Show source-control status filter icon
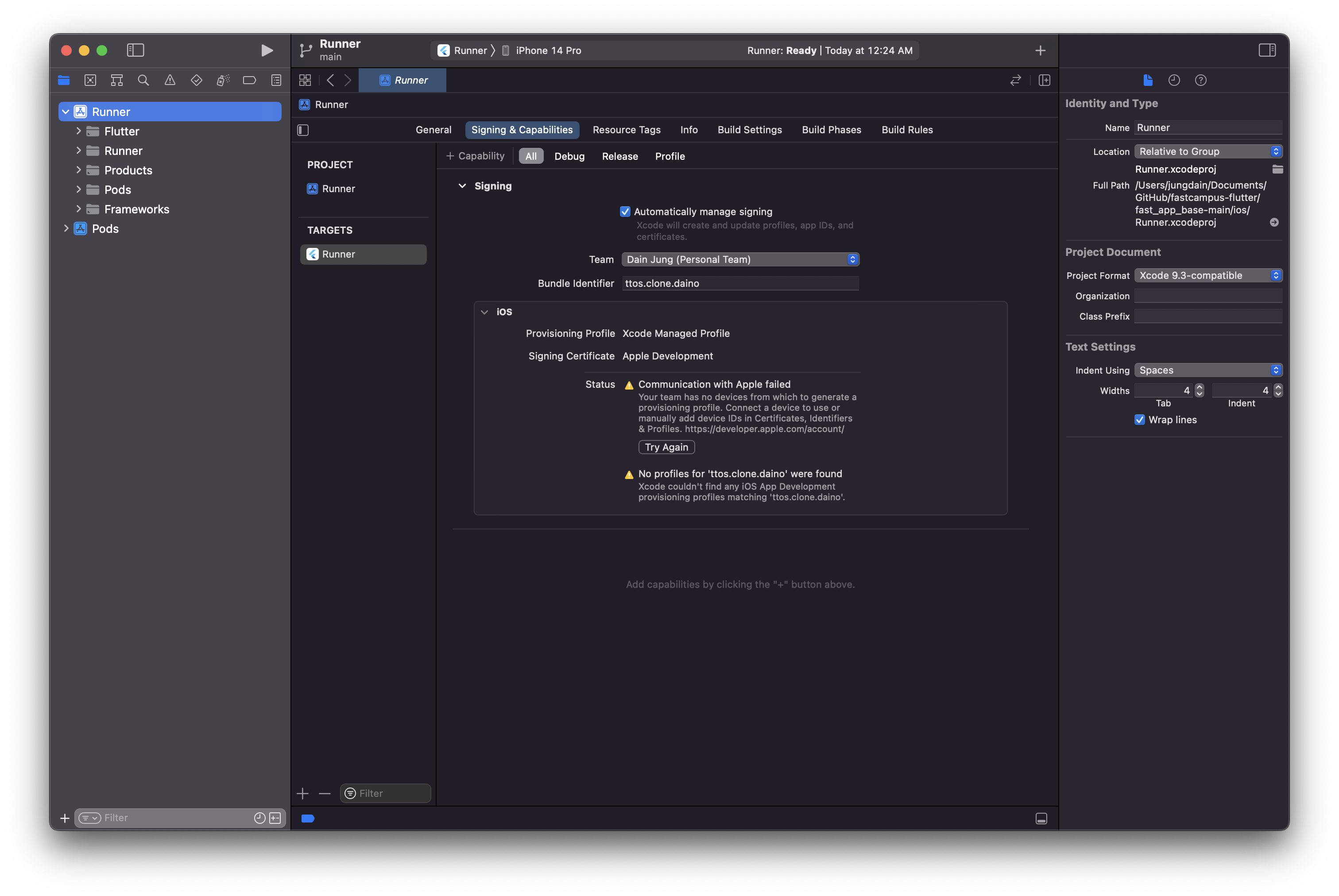This screenshot has height=896, width=1339. pos(275,818)
